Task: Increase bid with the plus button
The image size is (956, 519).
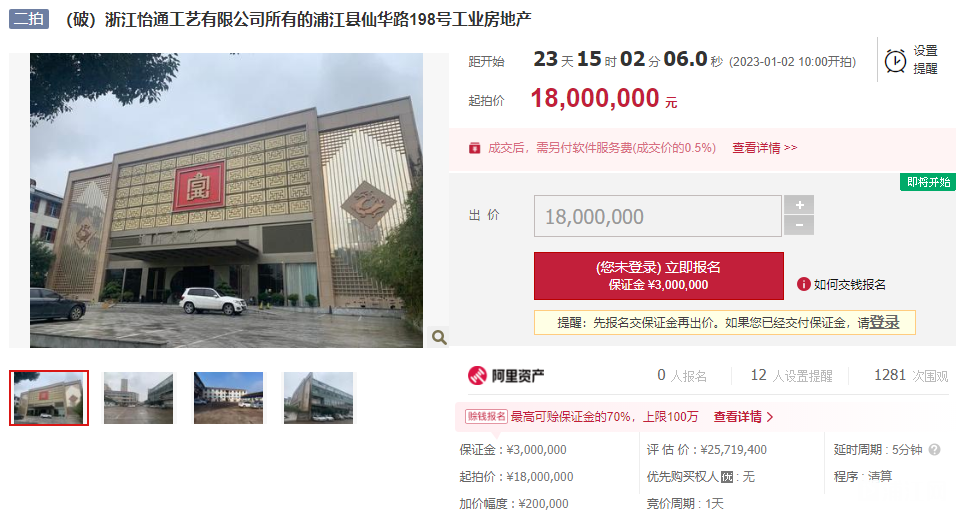Action: [x=799, y=205]
